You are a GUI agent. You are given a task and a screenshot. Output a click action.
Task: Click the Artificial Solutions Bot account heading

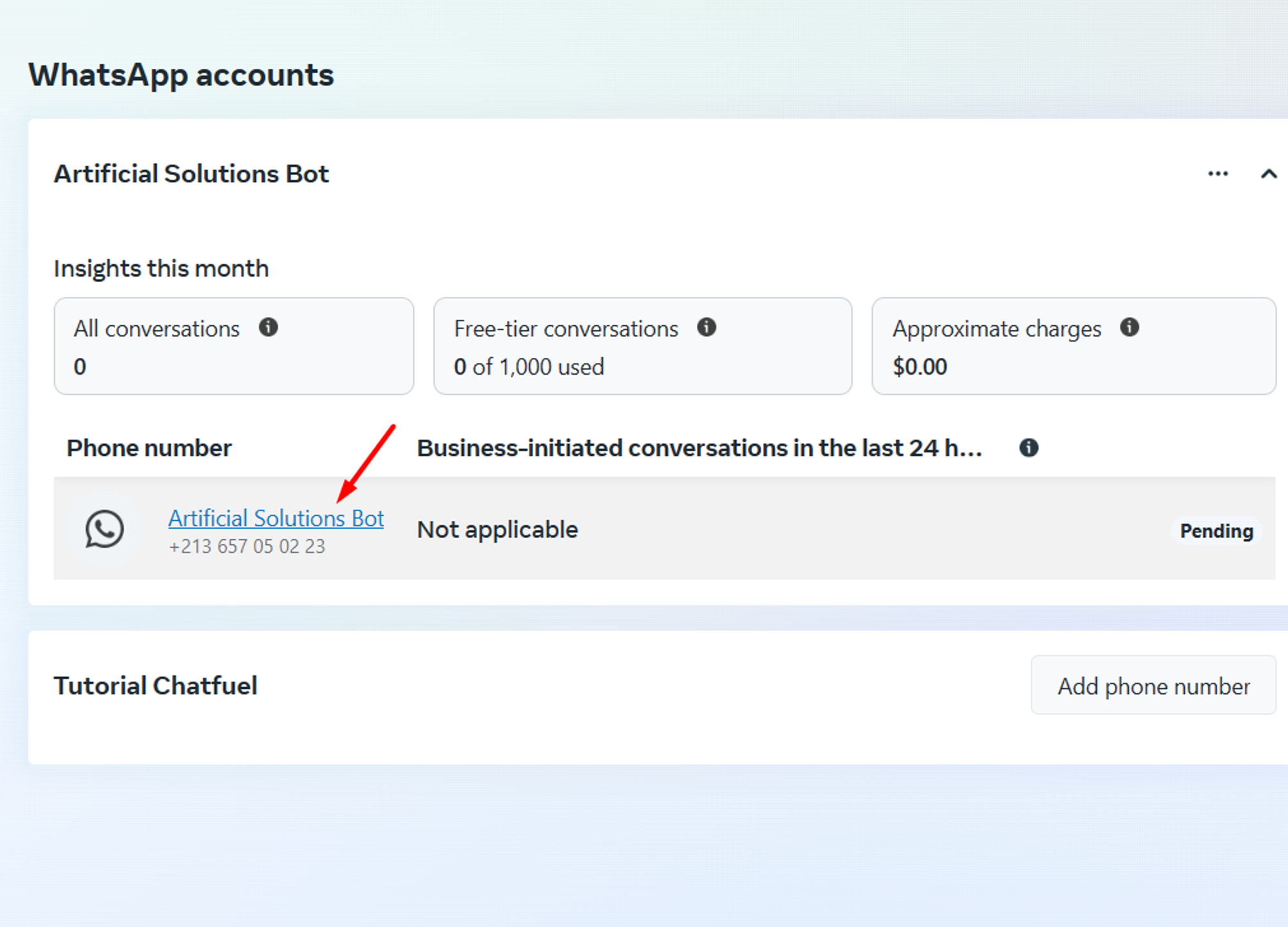191,174
